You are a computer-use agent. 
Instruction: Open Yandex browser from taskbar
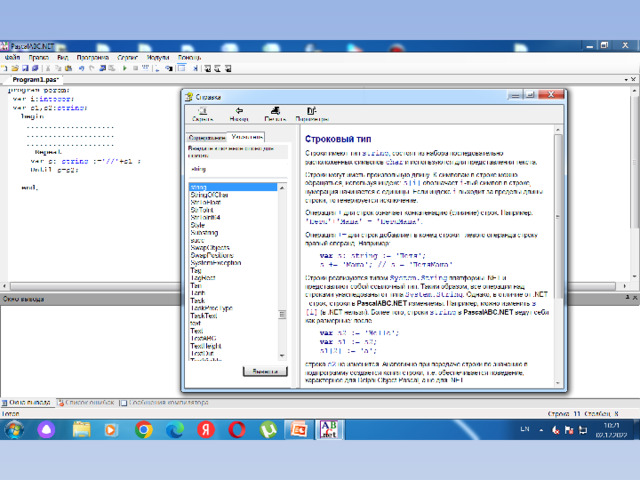pyautogui.click(x=206, y=430)
